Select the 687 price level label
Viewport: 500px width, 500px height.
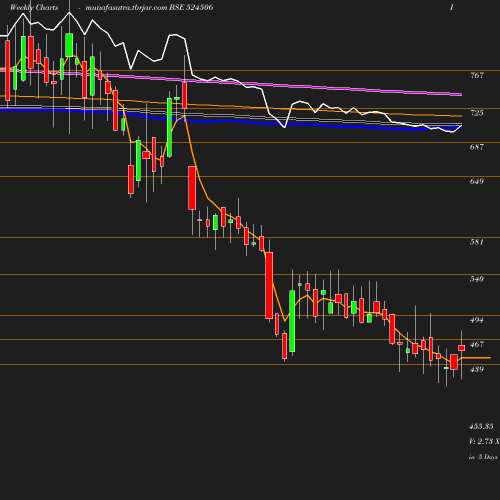[477, 147]
